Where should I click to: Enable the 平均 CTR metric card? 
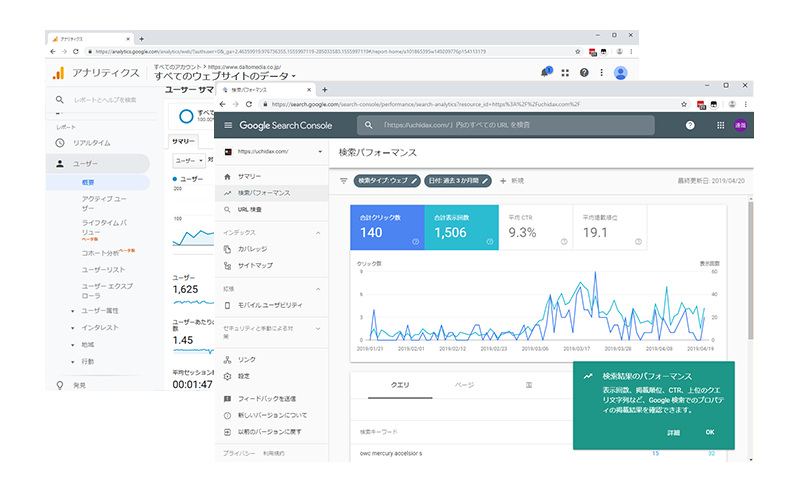click(x=536, y=228)
